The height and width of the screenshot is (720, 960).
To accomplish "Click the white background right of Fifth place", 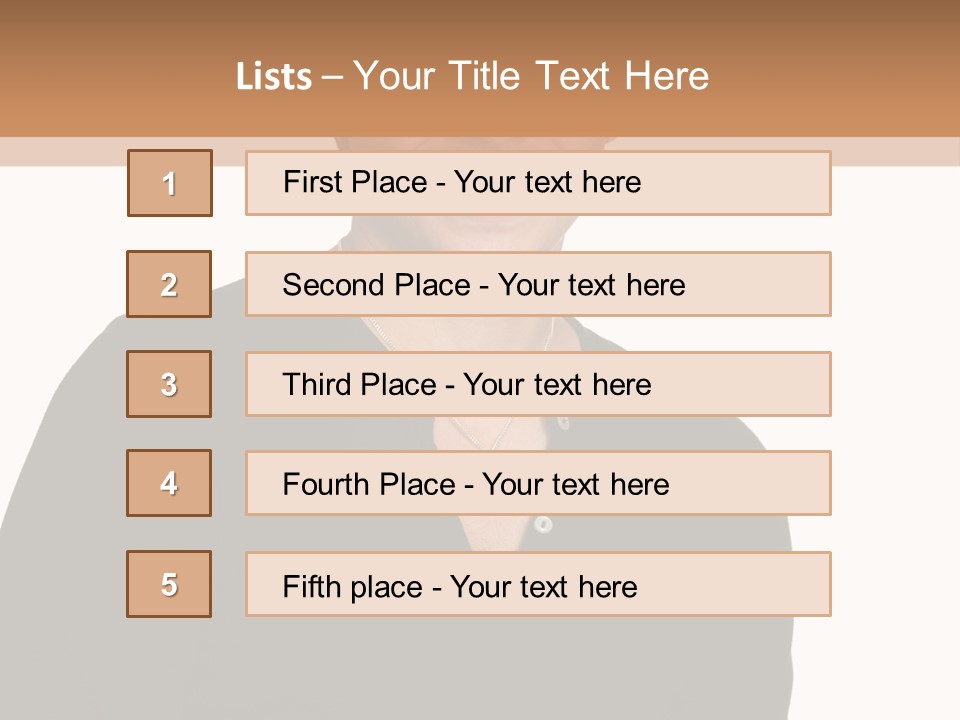I will [x=895, y=584].
